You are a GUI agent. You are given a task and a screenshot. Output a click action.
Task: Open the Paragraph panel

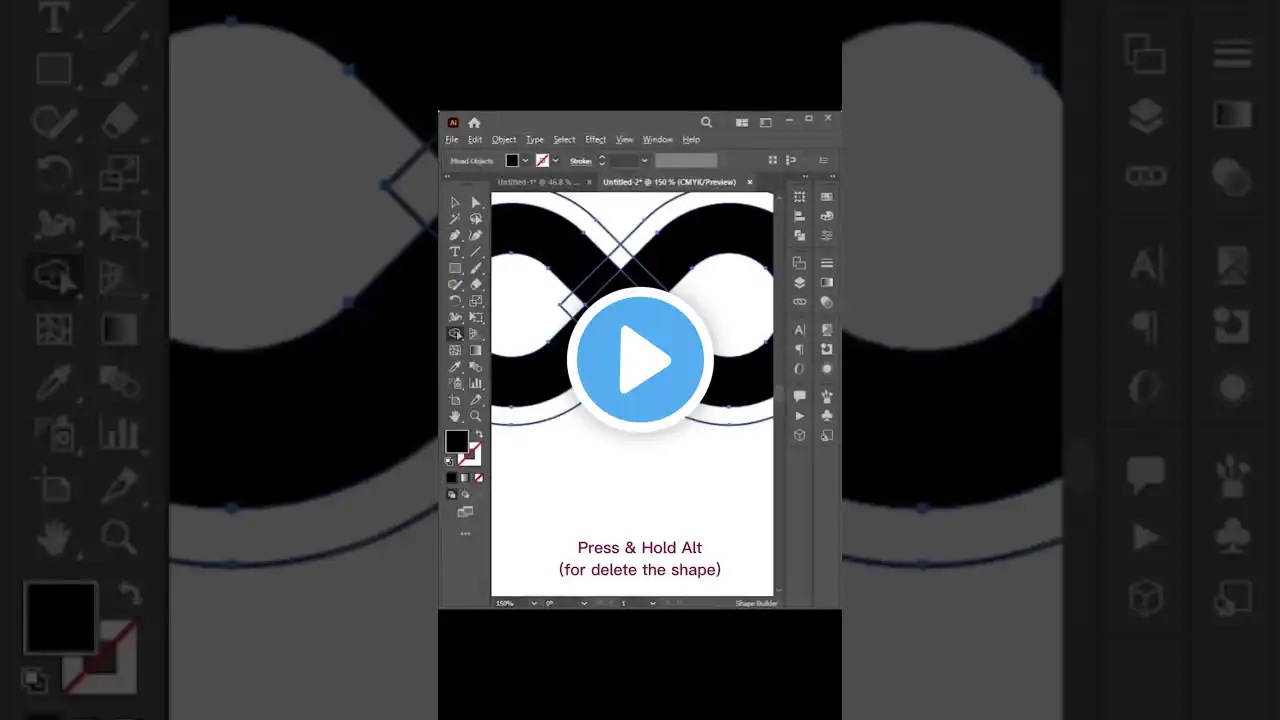coord(799,349)
